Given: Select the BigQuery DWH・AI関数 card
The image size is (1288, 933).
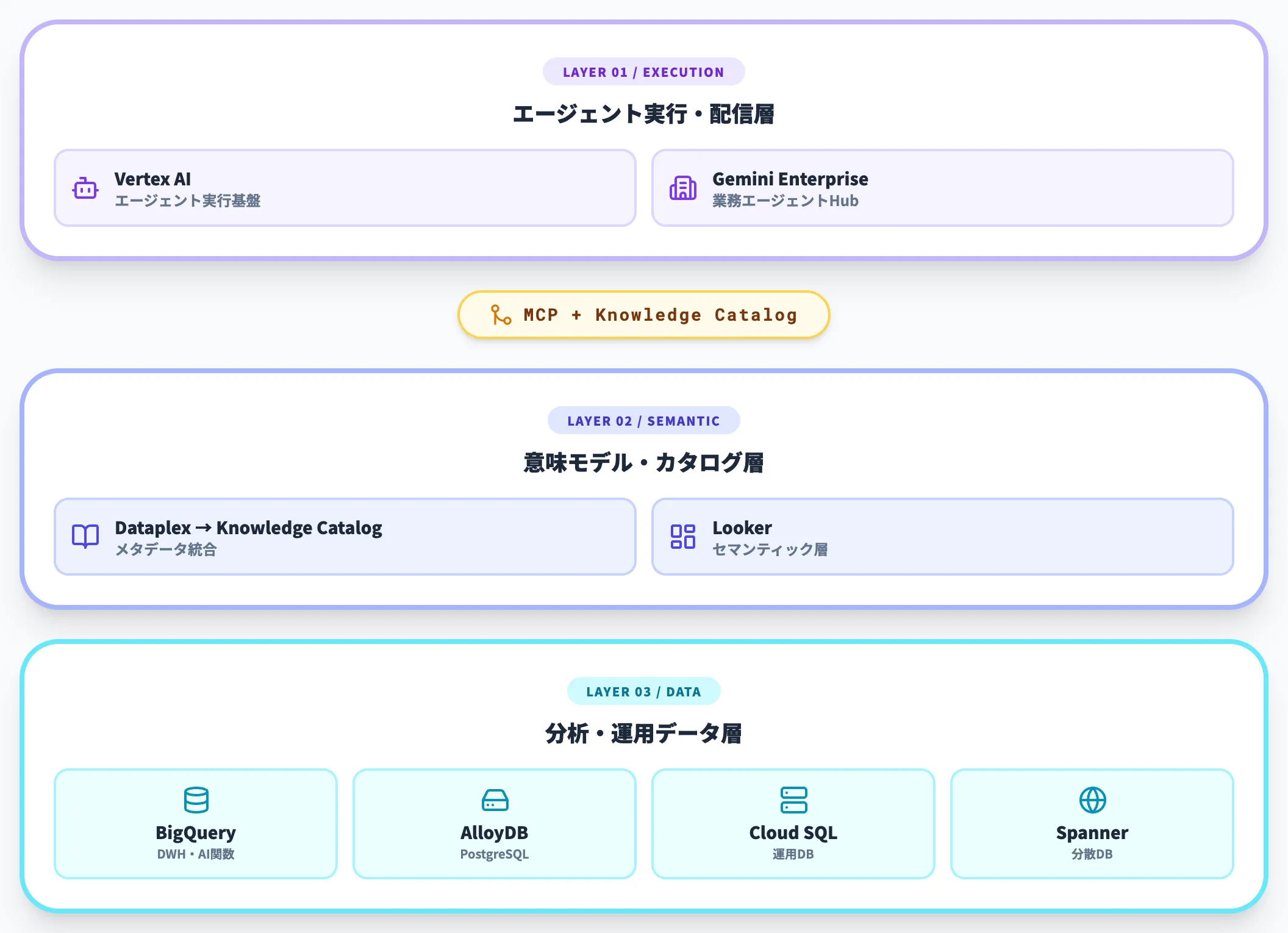Looking at the screenshot, I should 195,823.
